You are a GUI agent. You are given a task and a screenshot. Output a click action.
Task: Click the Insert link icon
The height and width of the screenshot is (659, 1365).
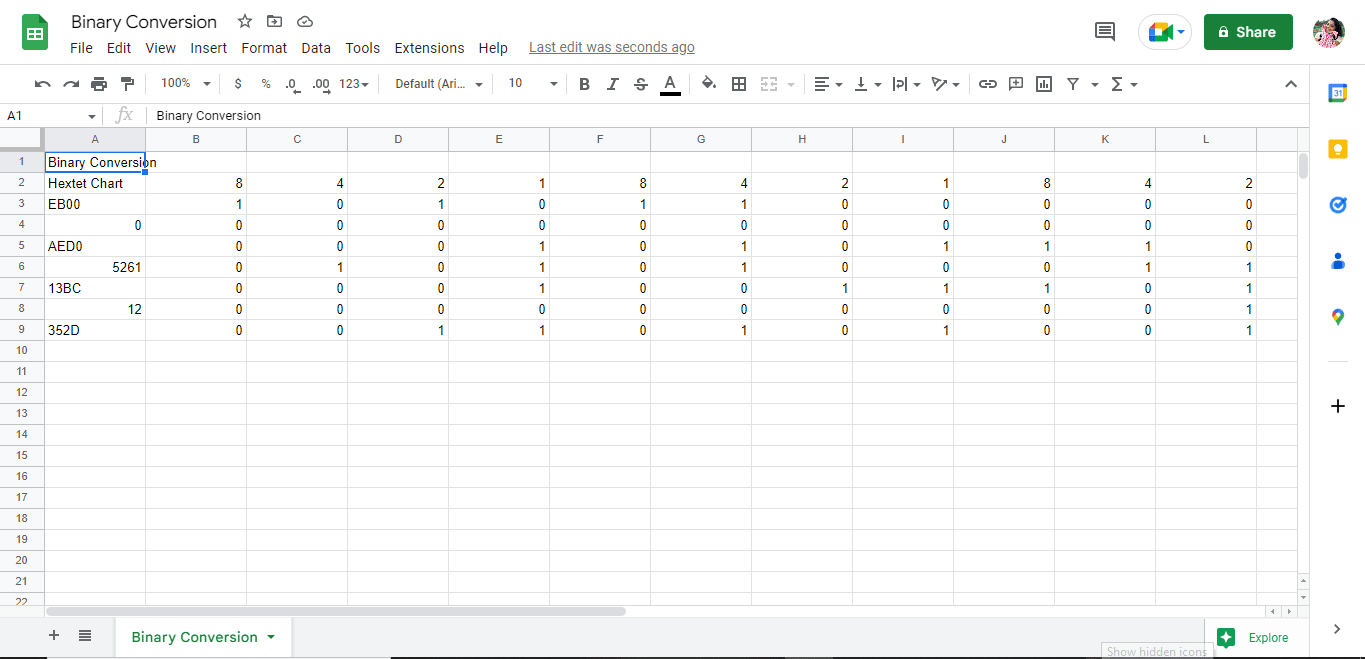click(988, 84)
